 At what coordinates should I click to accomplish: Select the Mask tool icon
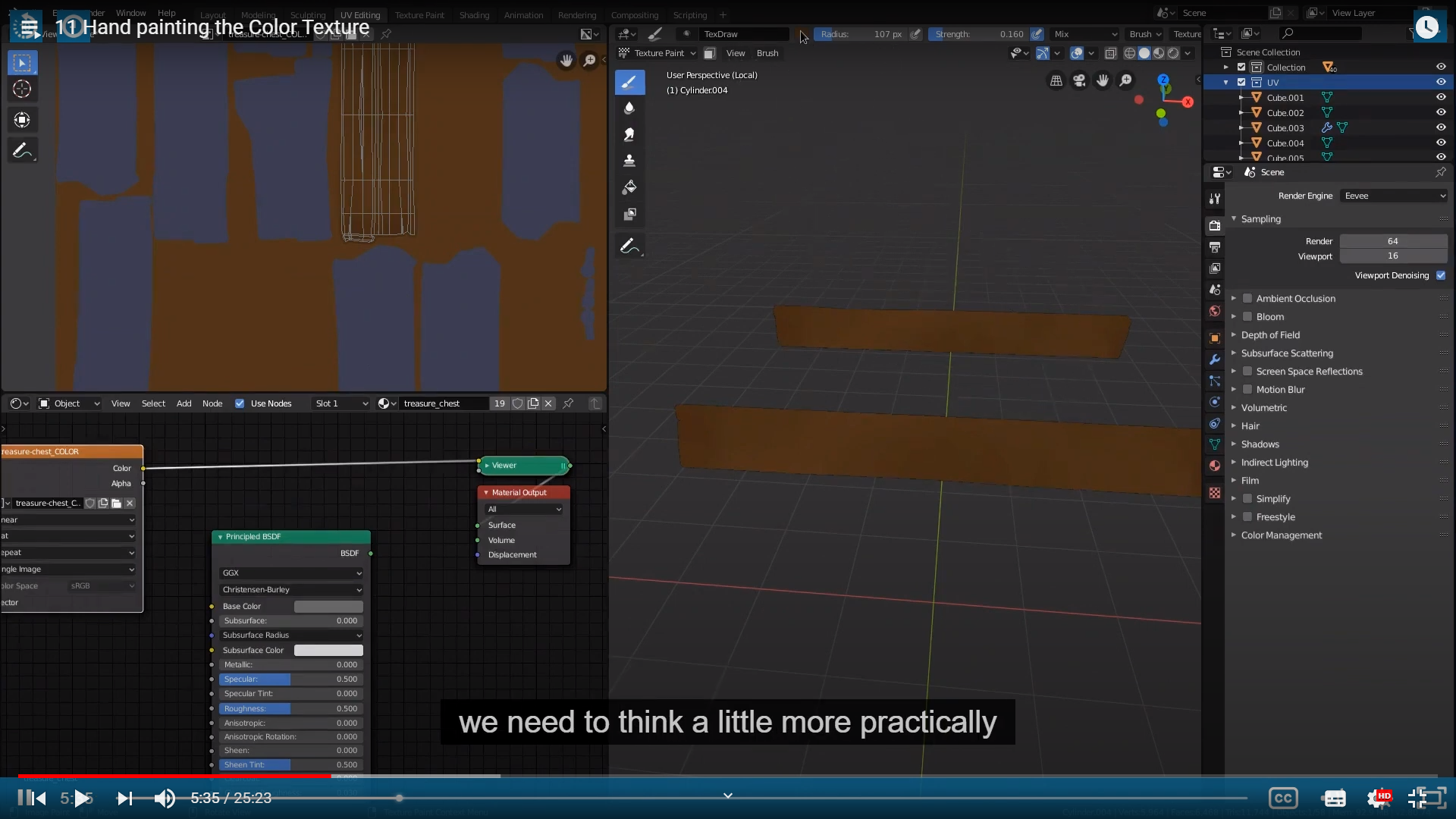click(x=629, y=215)
